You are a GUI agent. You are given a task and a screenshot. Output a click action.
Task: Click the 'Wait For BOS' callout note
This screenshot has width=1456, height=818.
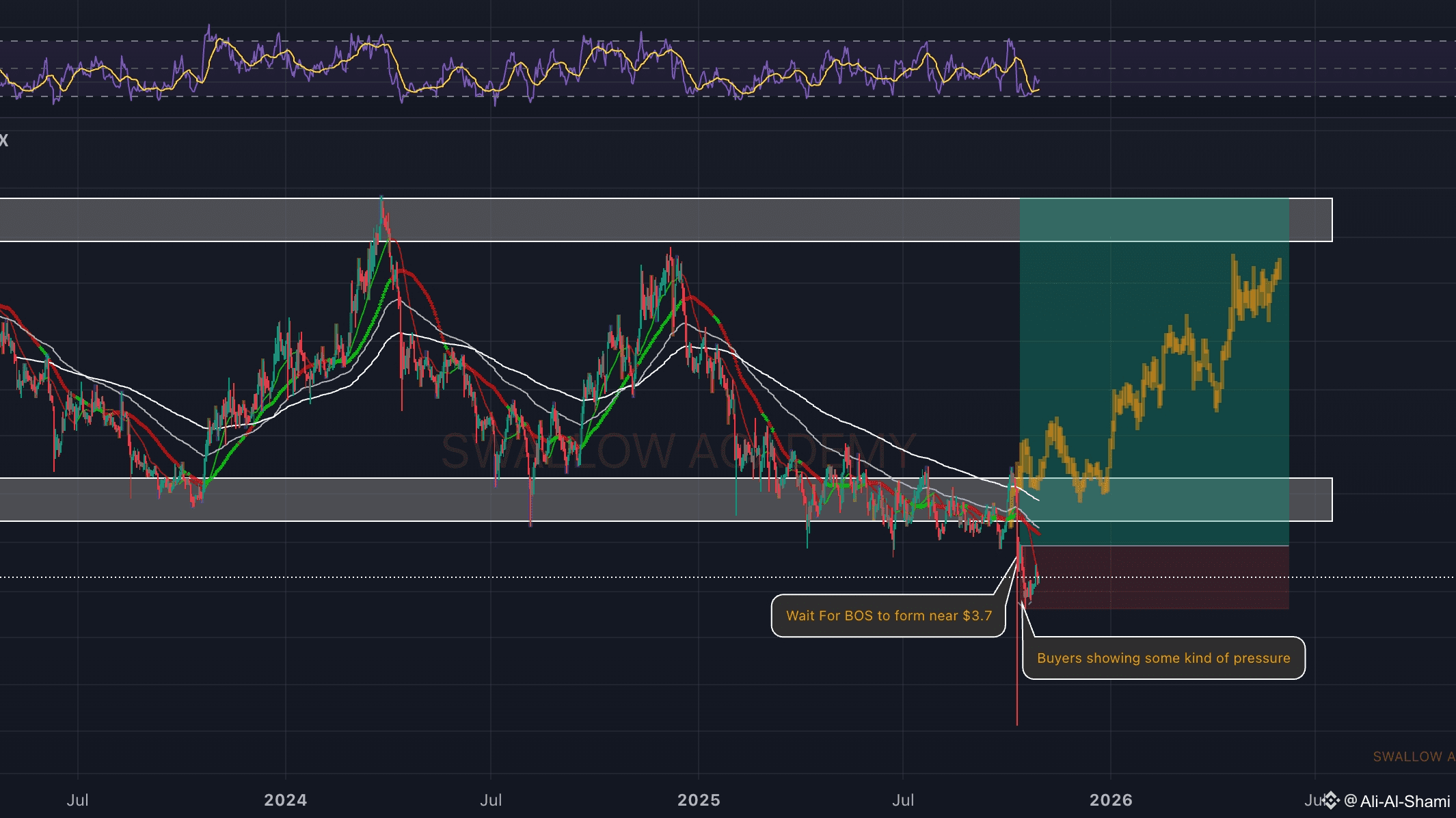click(888, 616)
